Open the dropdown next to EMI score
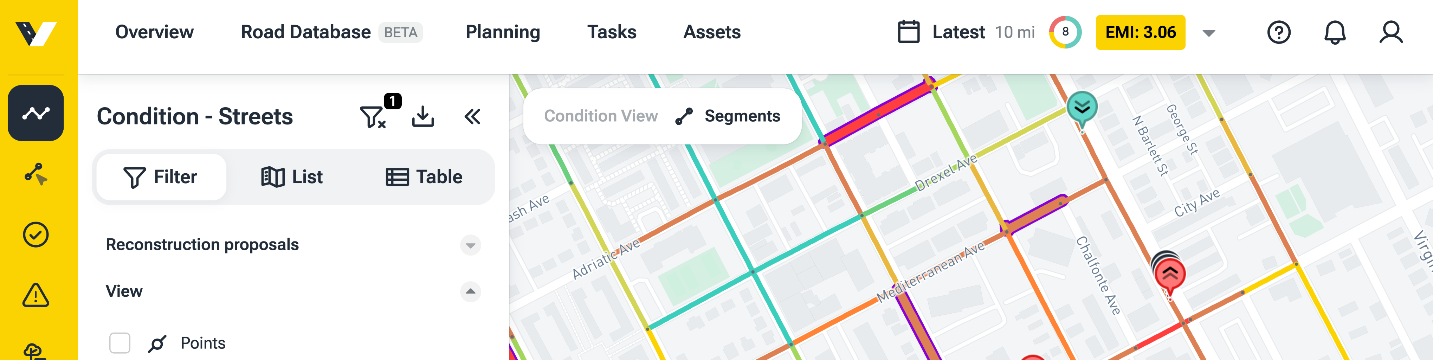Screen dimensions: 1440x360 pyautogui.click(x=1209, y=33)
